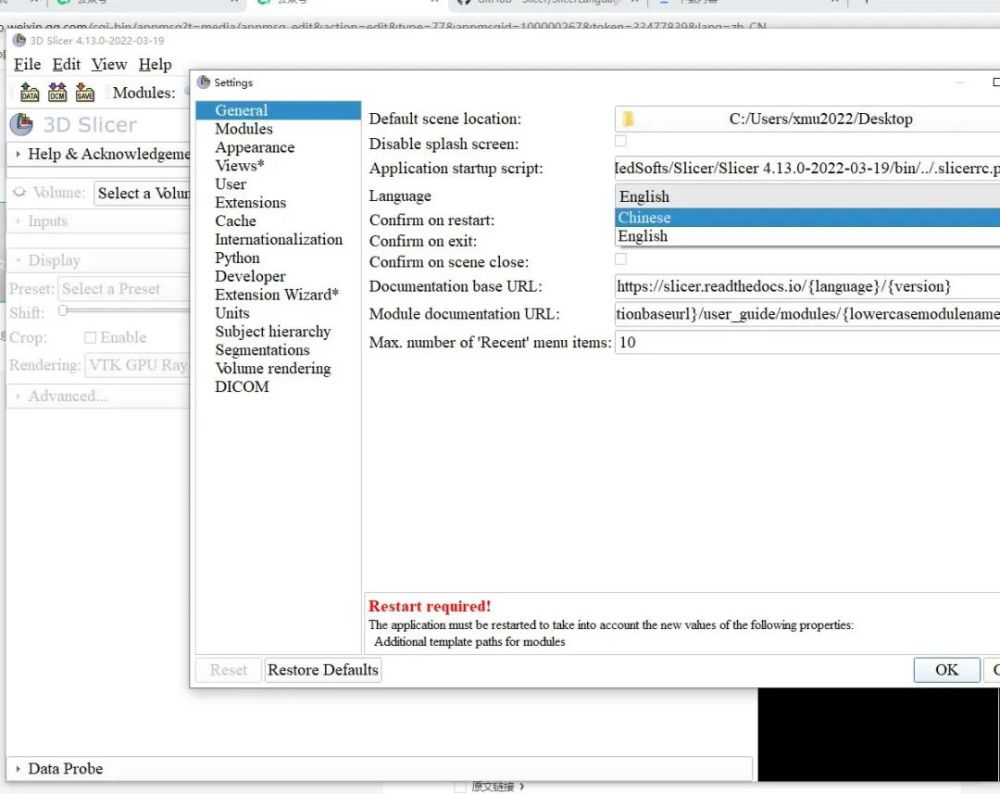The image size is (1000, 794).
Task: Select Extension Wizard* settings page
Action: click(x=276, y=295)
